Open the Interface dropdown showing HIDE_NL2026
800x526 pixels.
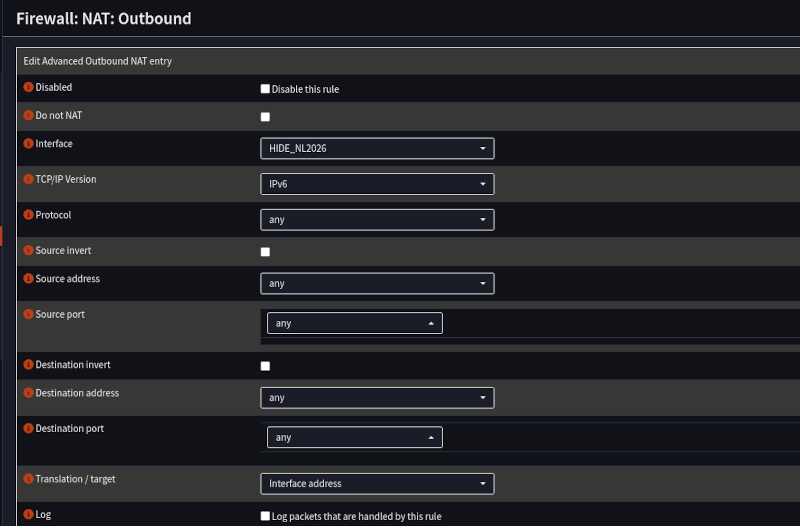[377, 148]
